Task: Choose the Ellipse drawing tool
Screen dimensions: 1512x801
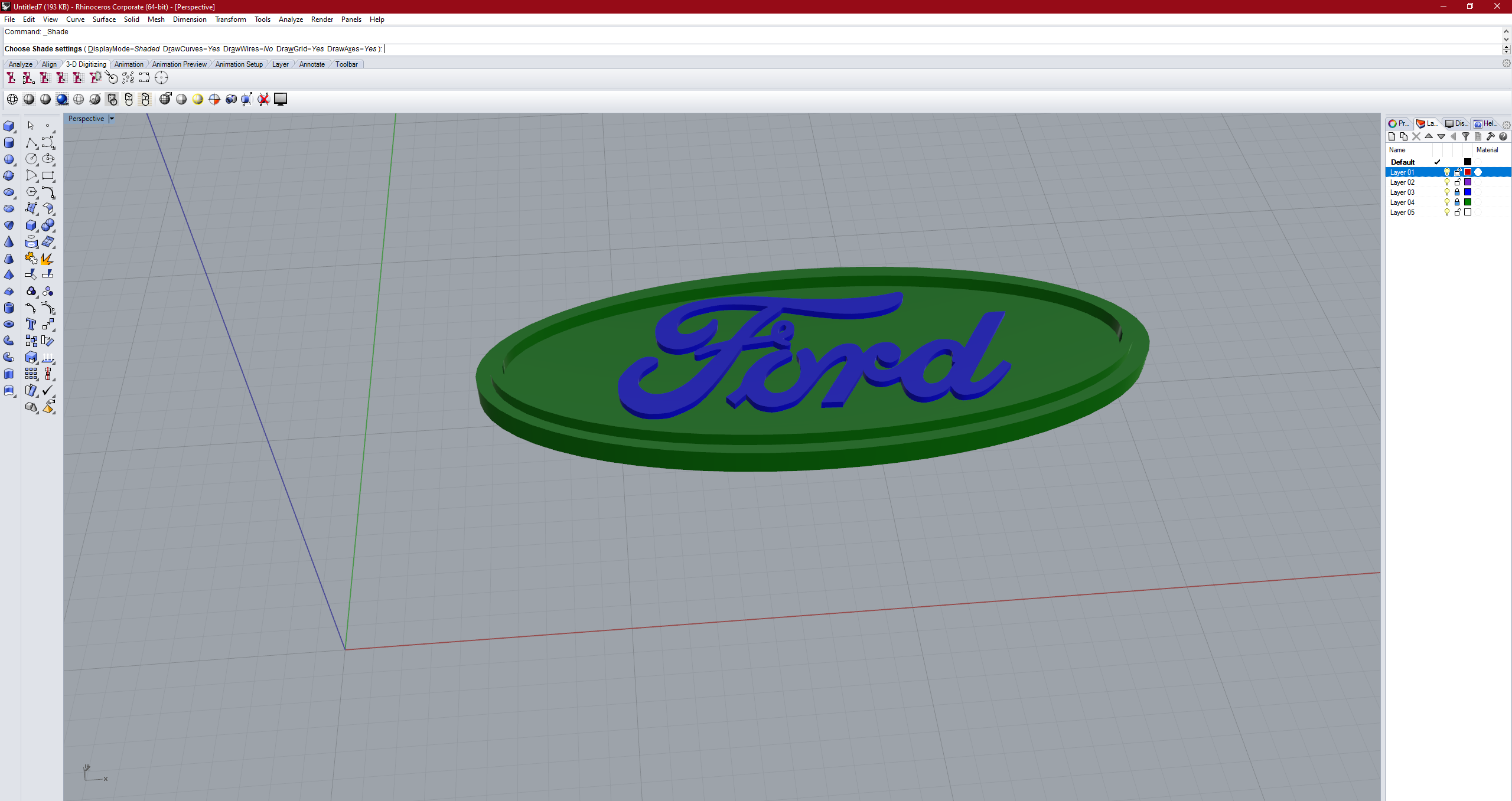Action: [48, 159]
